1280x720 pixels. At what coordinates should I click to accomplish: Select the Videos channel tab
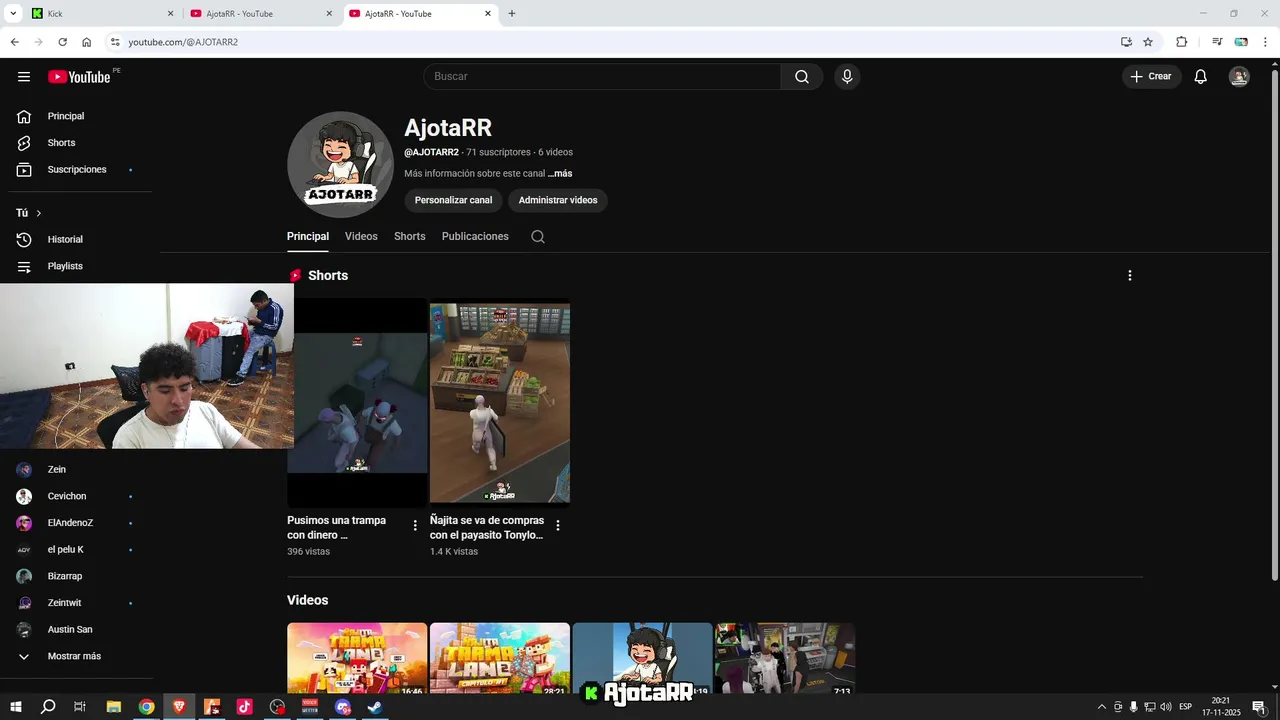click(361, 237)
